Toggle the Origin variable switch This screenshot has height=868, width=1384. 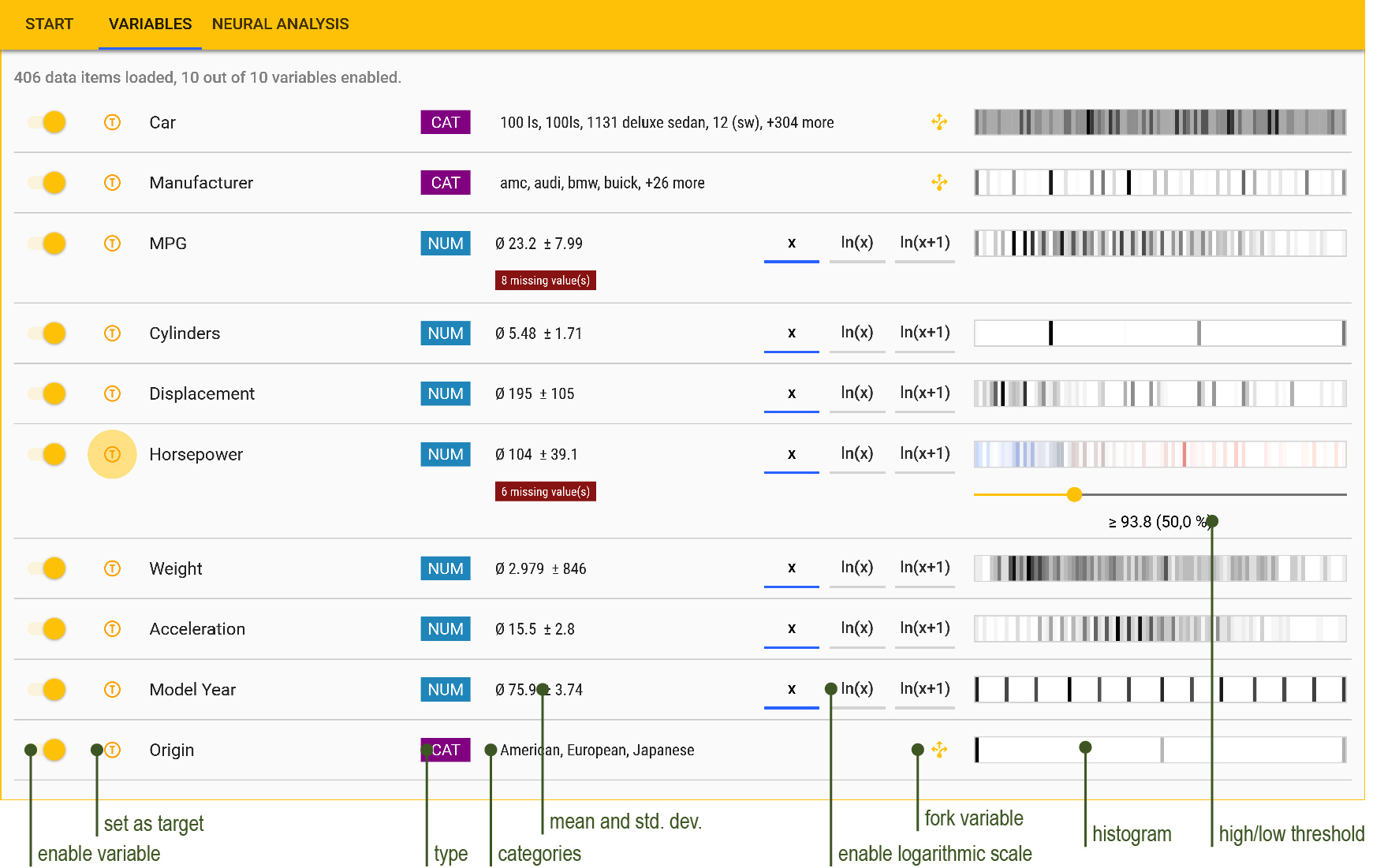(47, 750)
